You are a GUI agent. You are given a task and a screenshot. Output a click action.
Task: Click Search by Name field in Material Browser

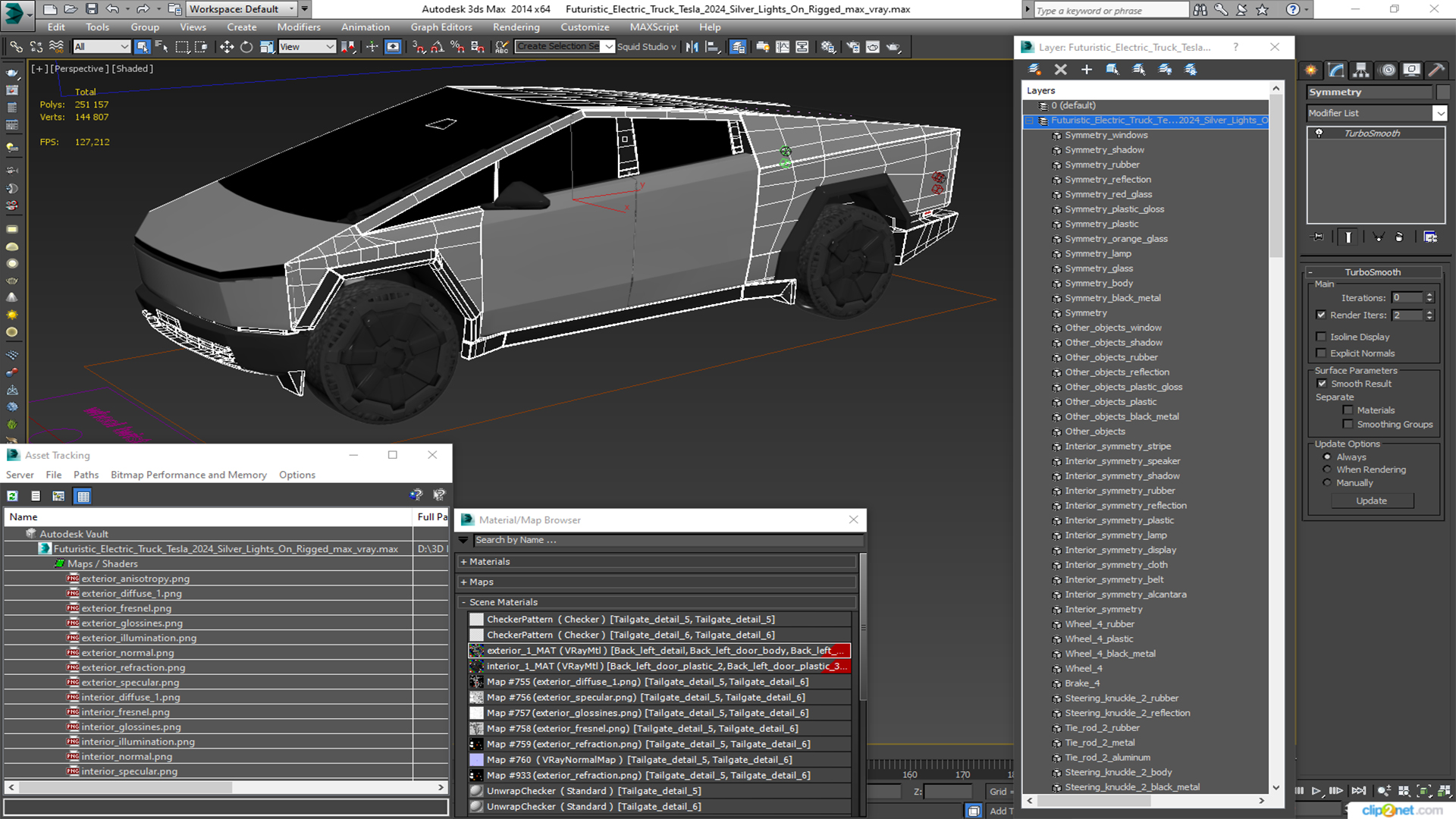point(668,540)
